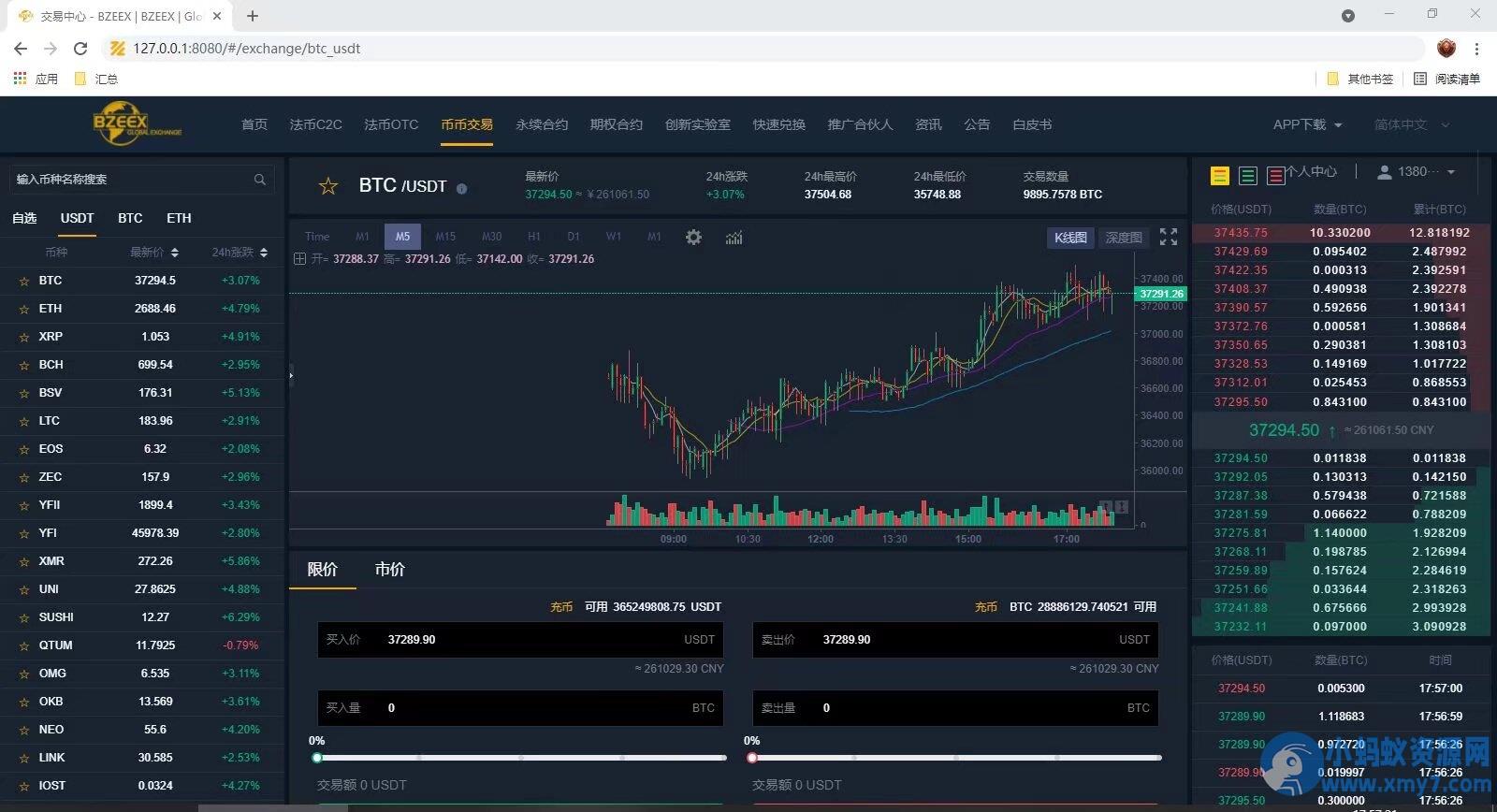Screen dimensions: 1497x812
Task: Select the M15 chart interval
Action: [445, 237]
